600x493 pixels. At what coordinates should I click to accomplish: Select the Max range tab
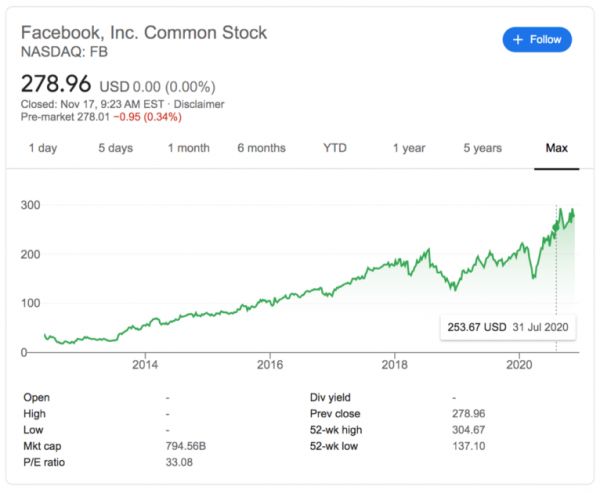(556, 148)
